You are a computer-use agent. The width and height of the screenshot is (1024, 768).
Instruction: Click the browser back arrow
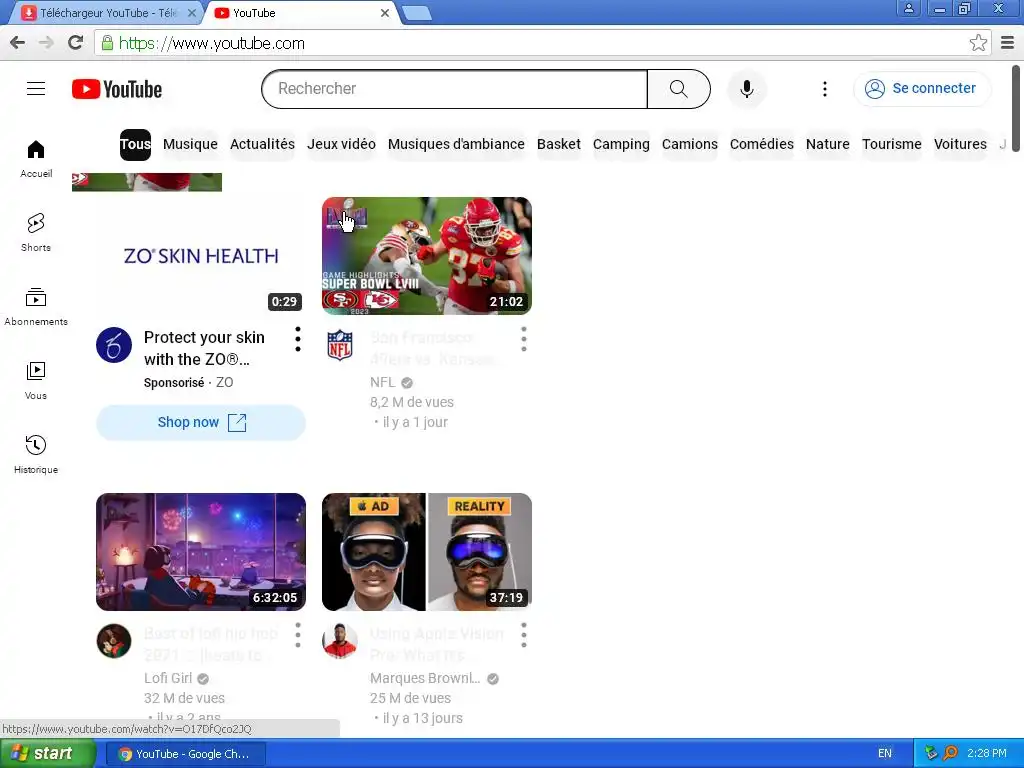click(x=18, y=43)
